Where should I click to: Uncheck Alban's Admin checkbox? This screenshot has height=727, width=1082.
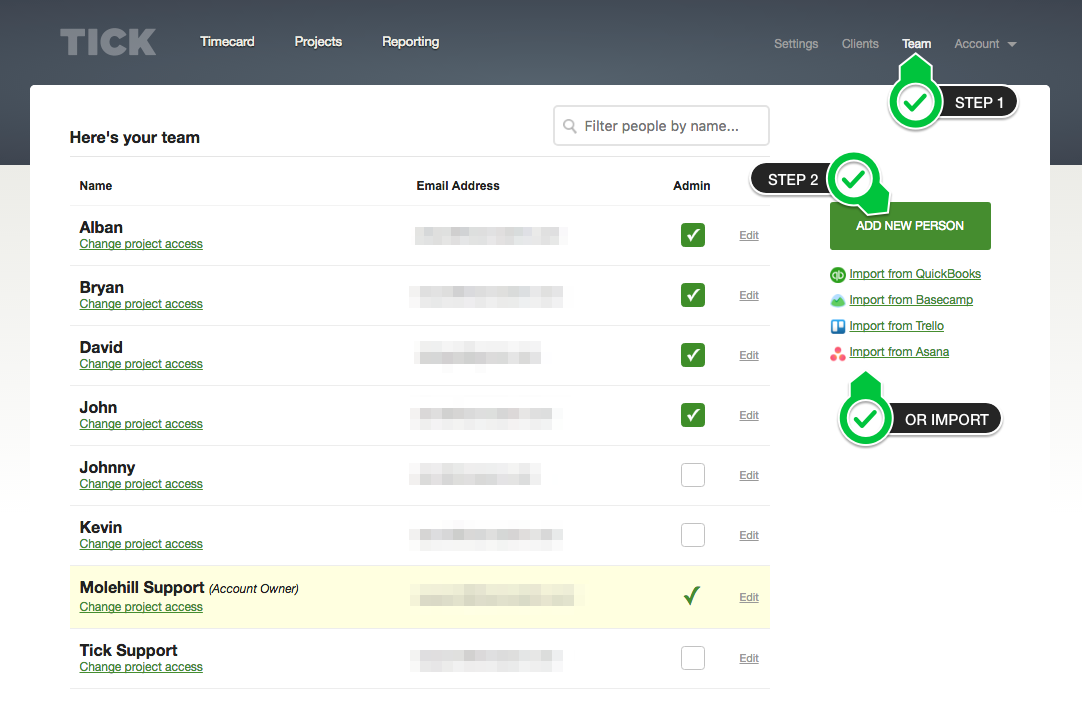click(x=693, y=235)
